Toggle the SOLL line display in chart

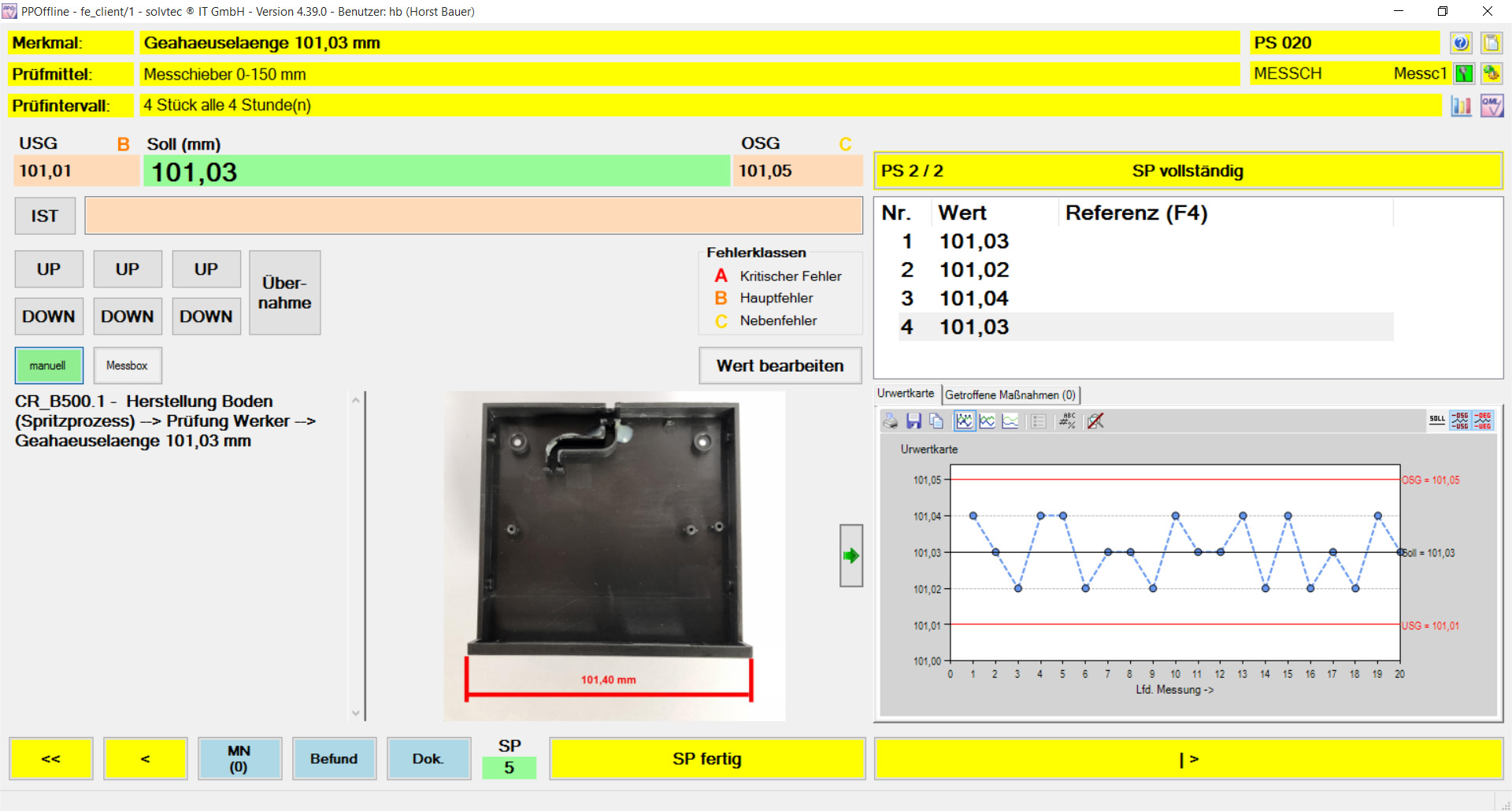pos(1437,420)
